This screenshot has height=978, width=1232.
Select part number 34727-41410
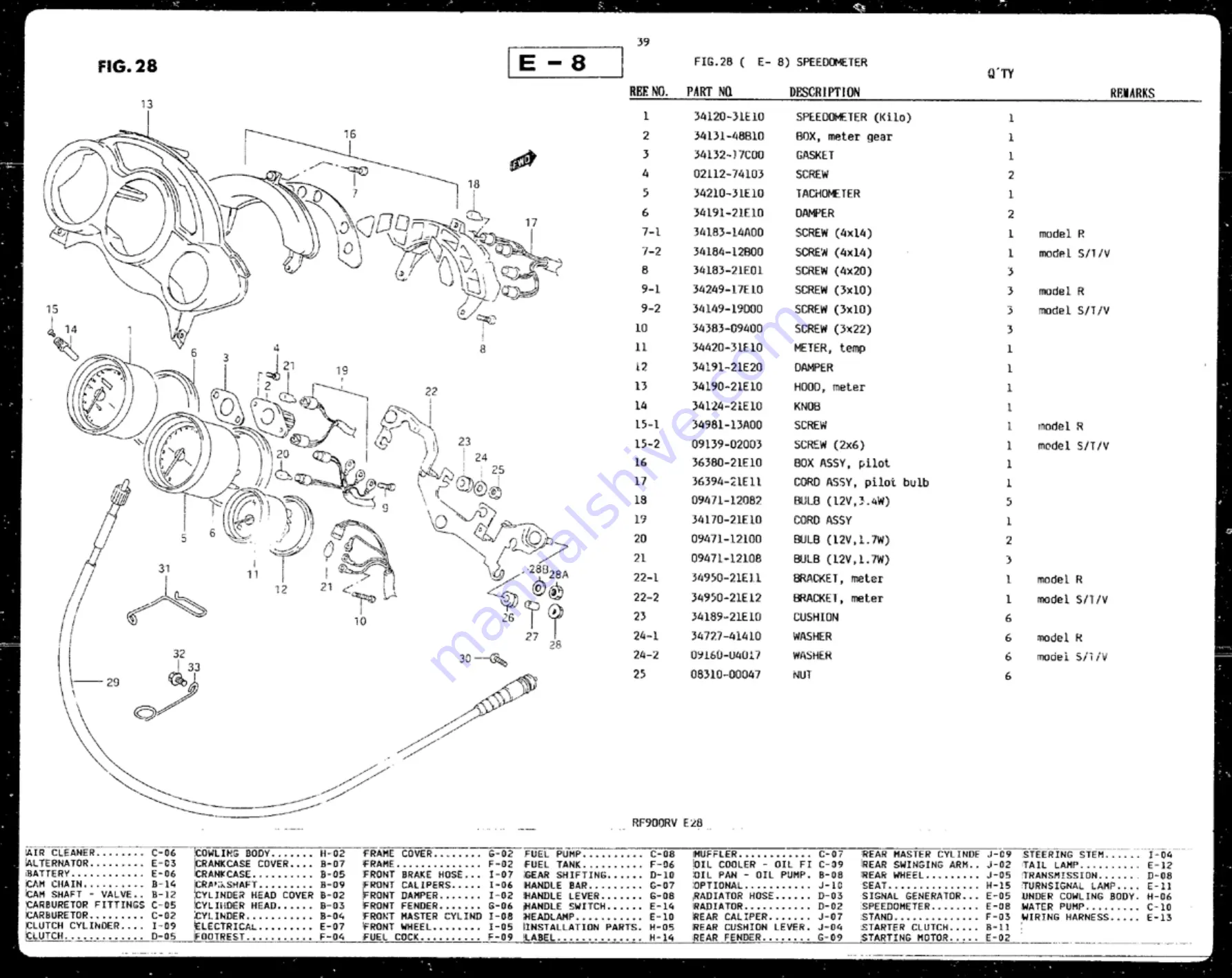tap(727, 637)
